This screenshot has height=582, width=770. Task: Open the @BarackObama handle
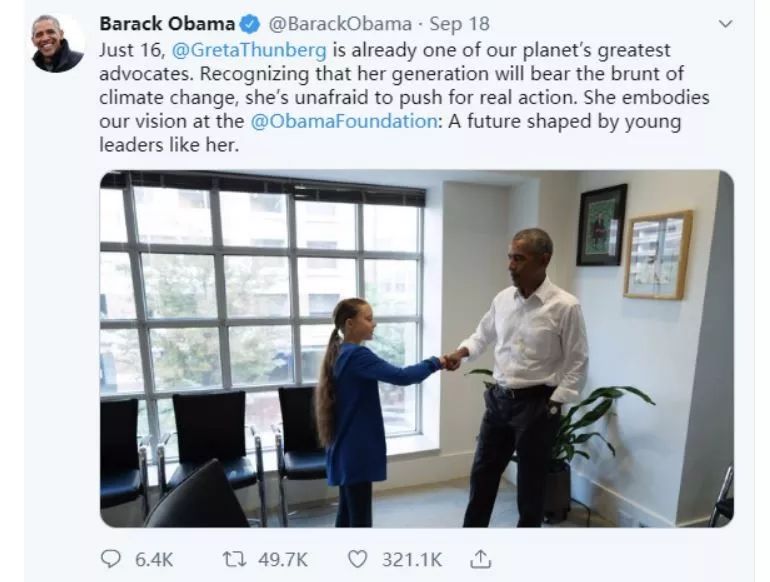[x=339, y=24]
